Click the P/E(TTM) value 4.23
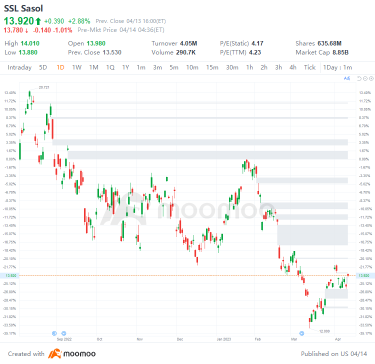Screen dimensions: 375x364 [255, 53]
